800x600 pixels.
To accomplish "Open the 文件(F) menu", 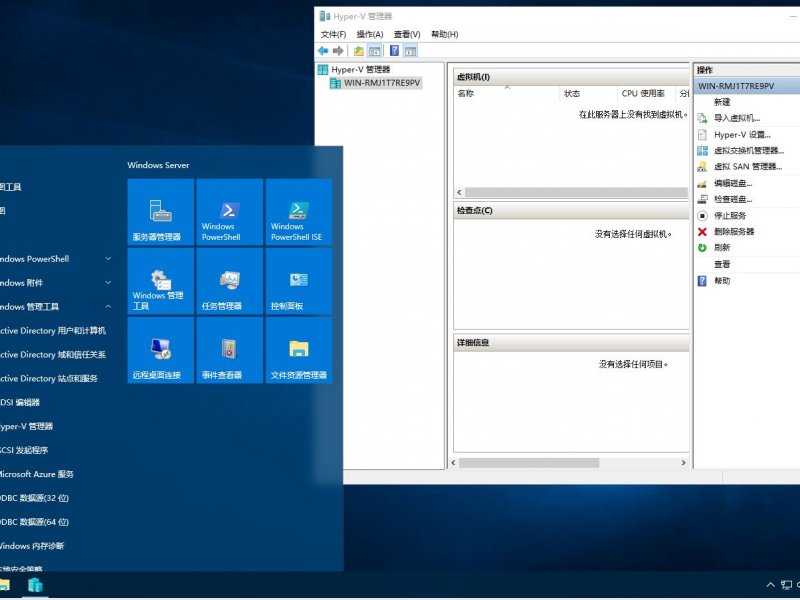I will pyautogui.click(x=333, y=34).
